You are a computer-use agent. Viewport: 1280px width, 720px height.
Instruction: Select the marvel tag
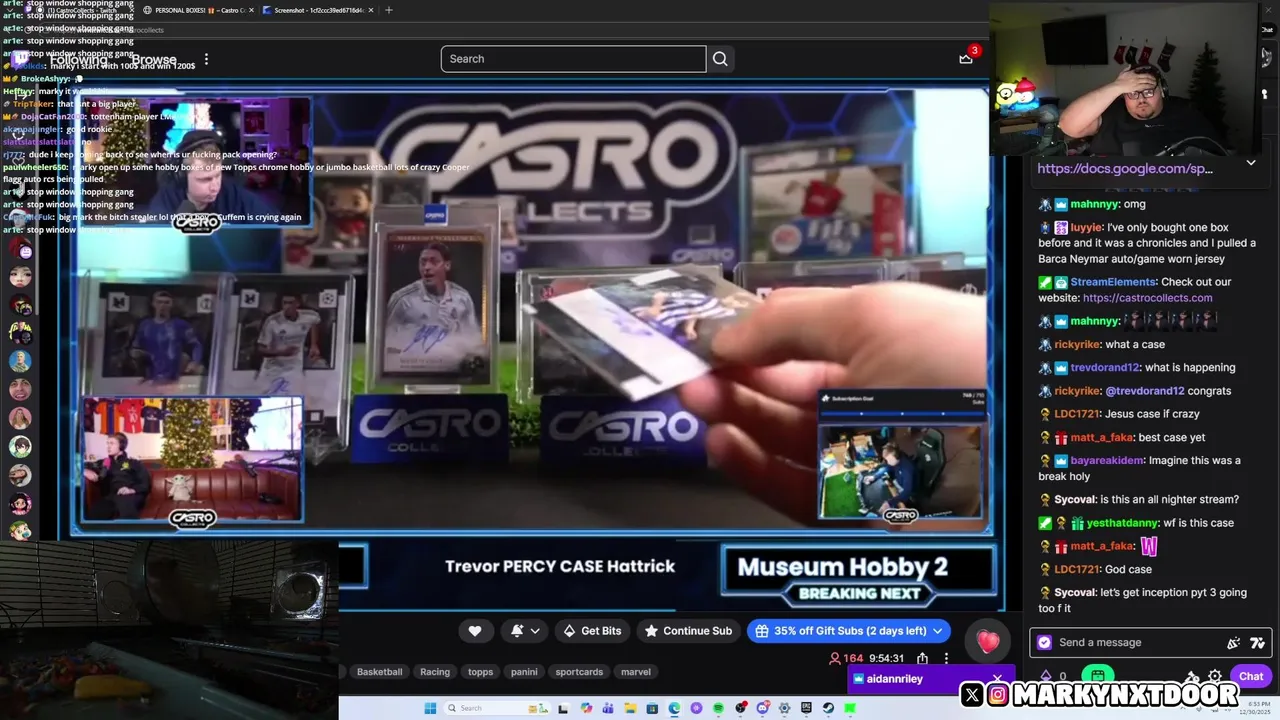click(636, 672)
